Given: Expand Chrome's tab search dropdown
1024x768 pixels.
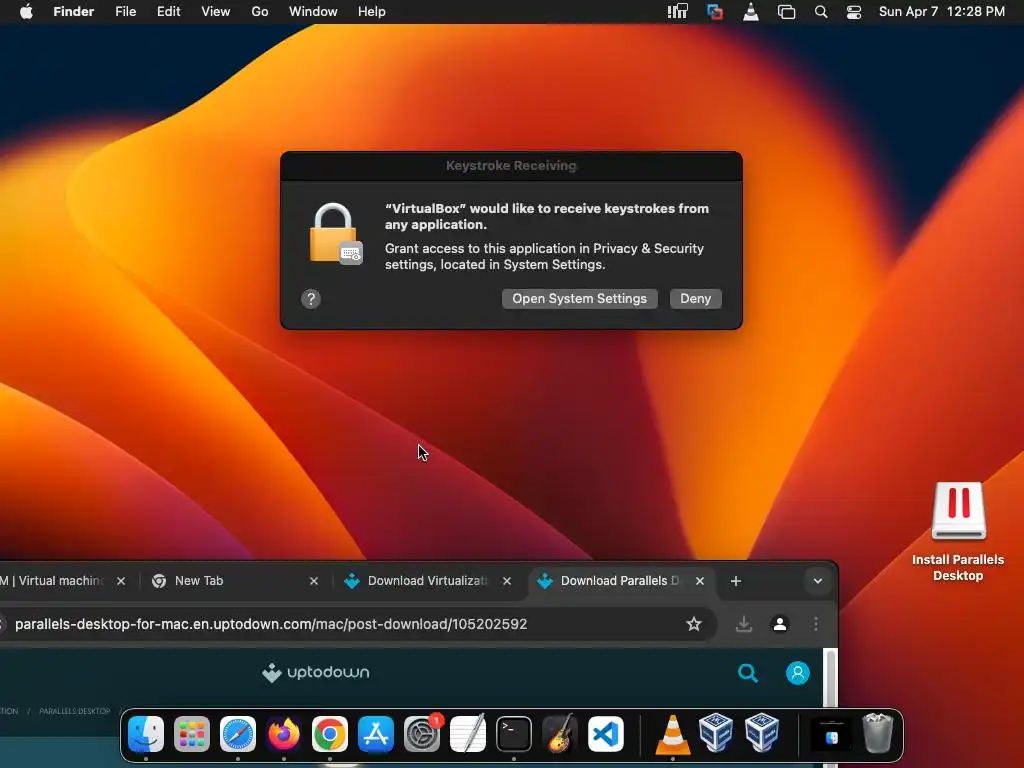Looking at the screenshot, I should 818,581.
